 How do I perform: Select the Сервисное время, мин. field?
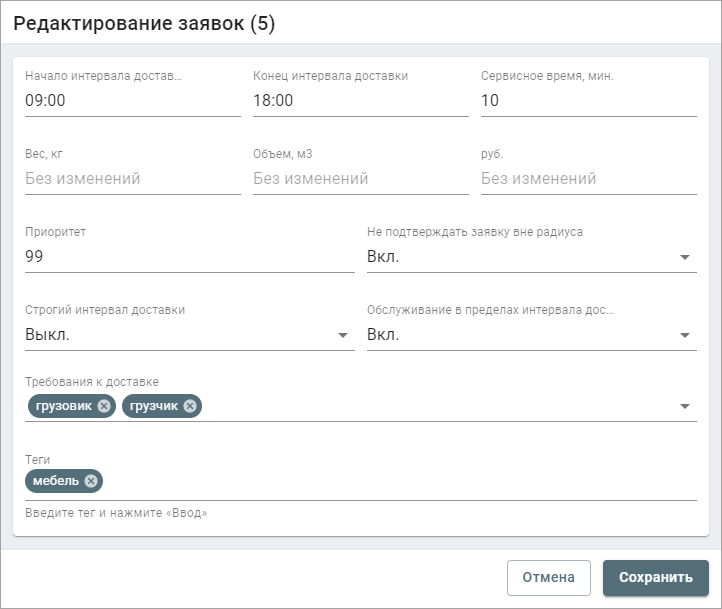588,100
